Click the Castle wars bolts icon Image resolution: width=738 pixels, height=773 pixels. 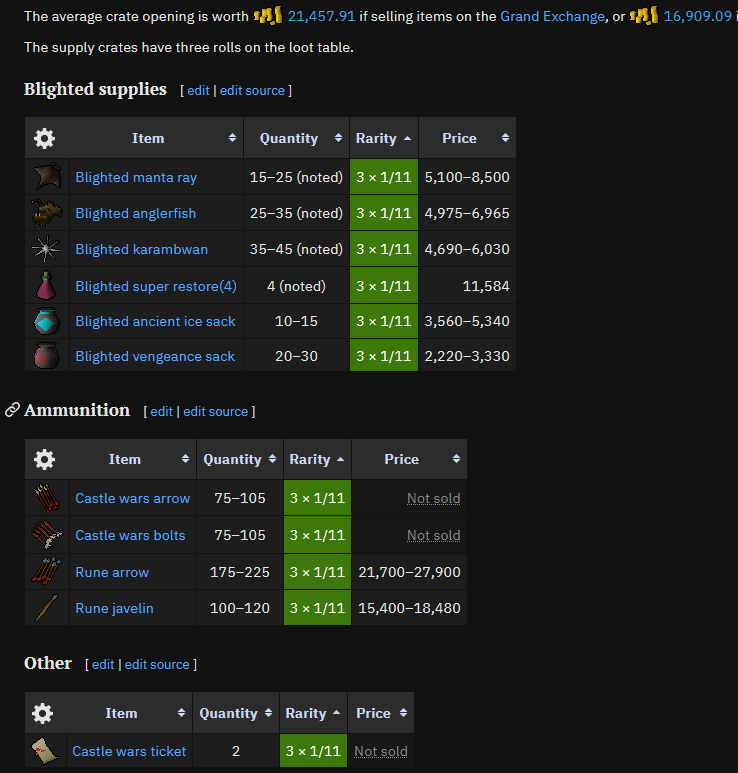pos(47,534)
